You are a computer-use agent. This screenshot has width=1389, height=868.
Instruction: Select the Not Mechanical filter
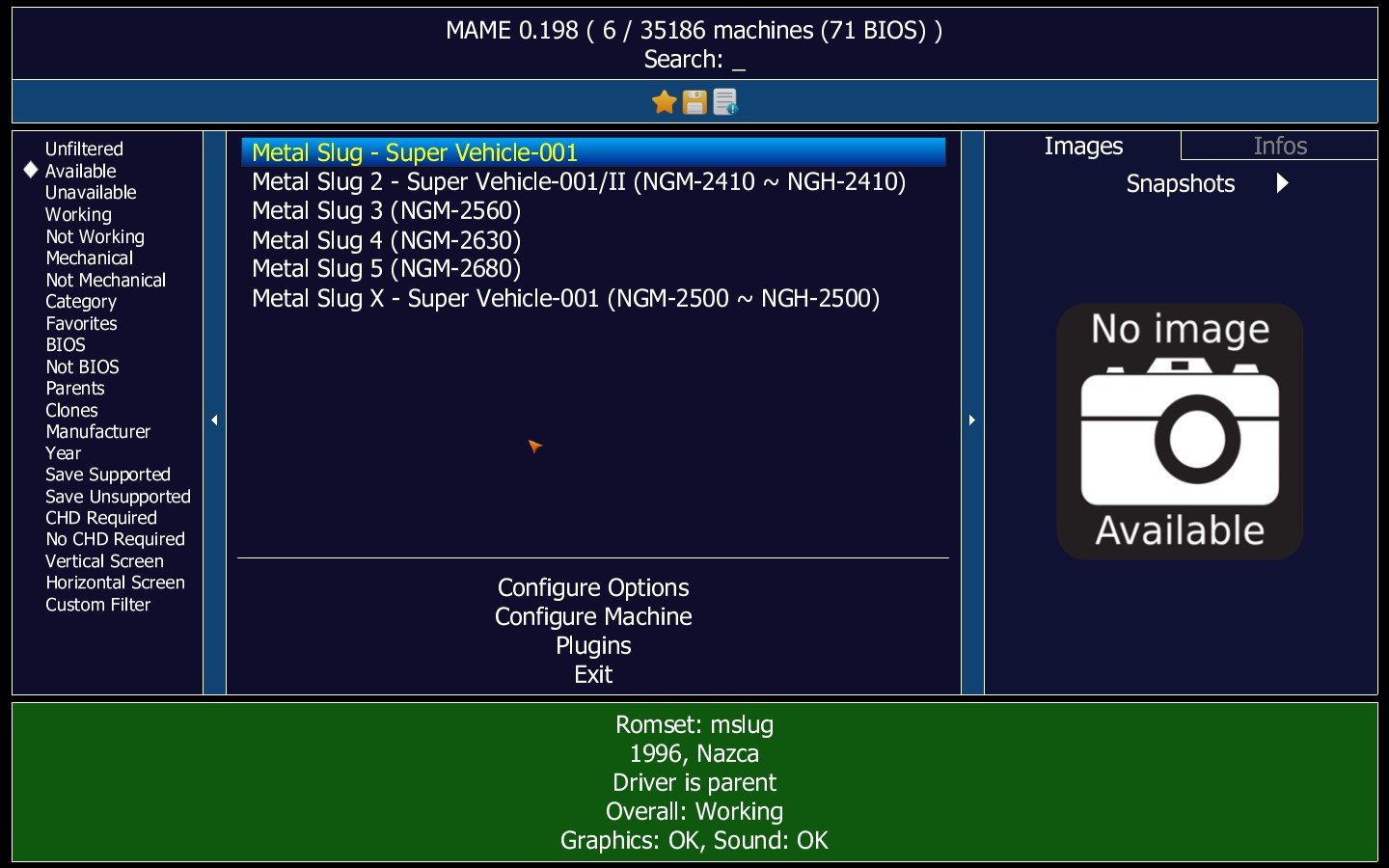[105, 280]
